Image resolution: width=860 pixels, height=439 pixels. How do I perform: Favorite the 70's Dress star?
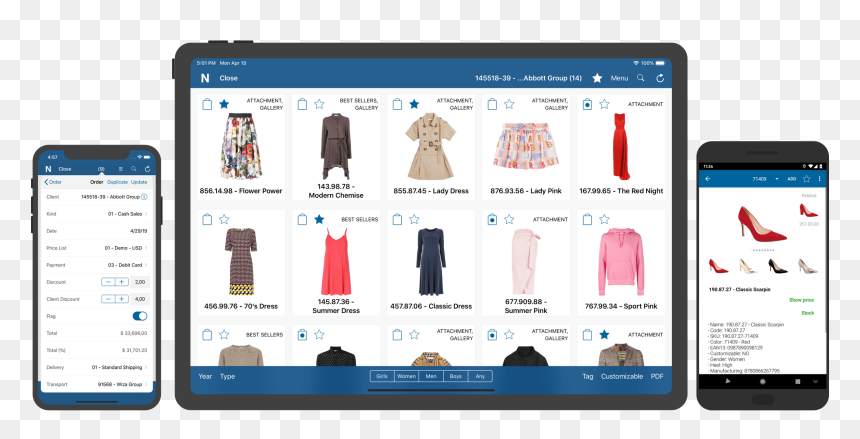224,219
